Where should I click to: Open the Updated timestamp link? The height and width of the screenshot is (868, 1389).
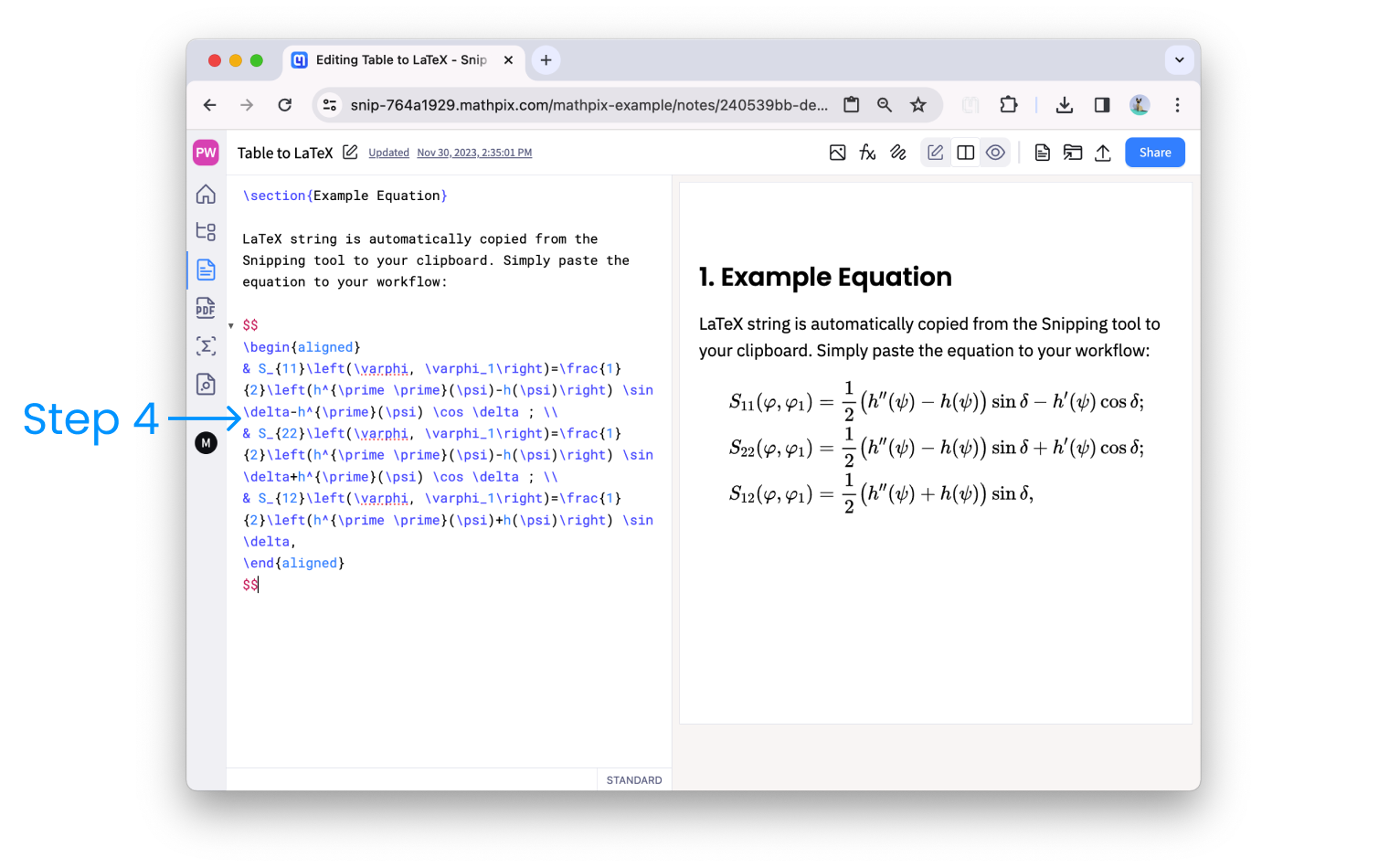coord(388,153)
